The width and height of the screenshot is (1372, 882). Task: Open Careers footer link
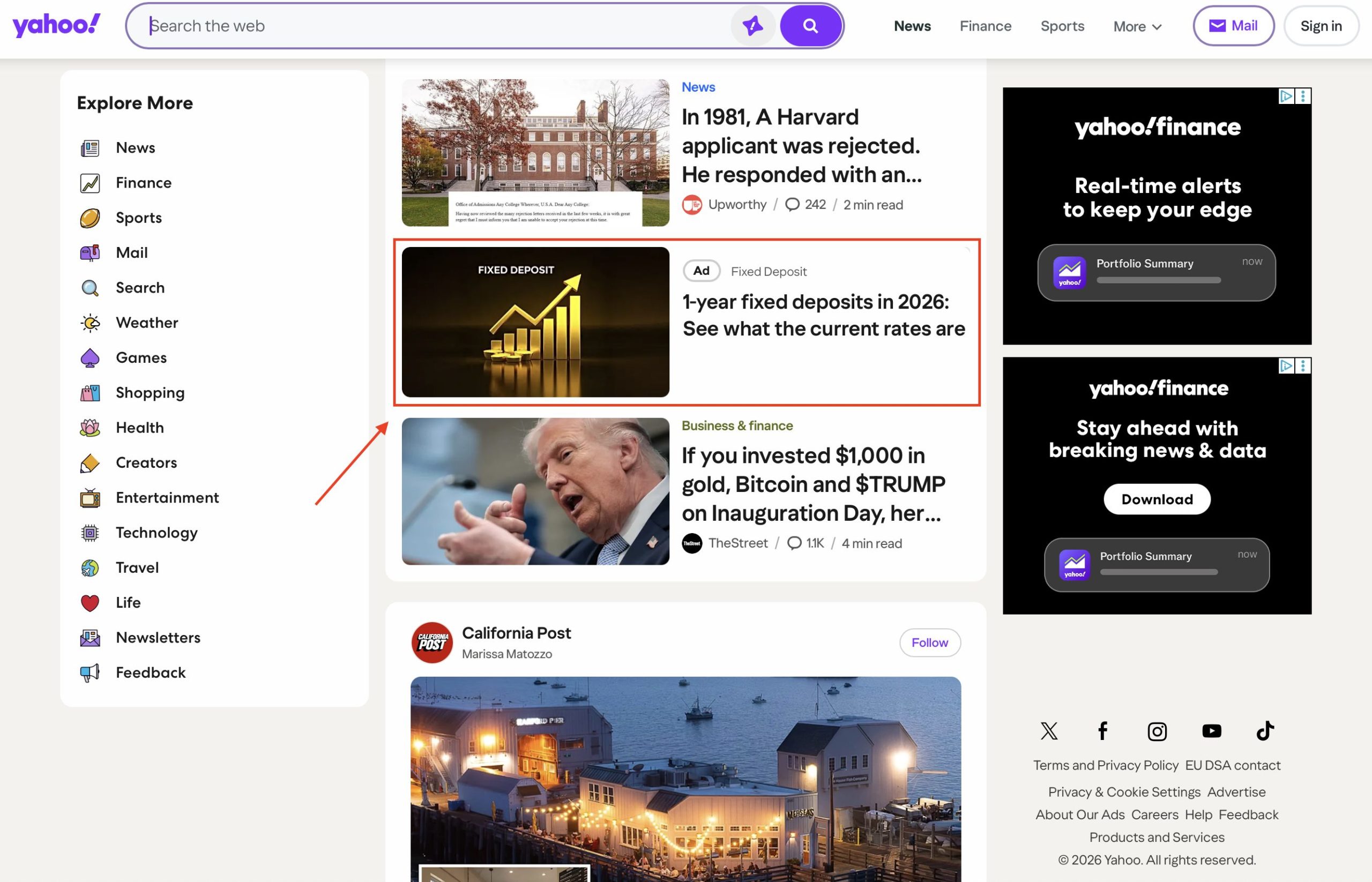tap(1154, 814)
